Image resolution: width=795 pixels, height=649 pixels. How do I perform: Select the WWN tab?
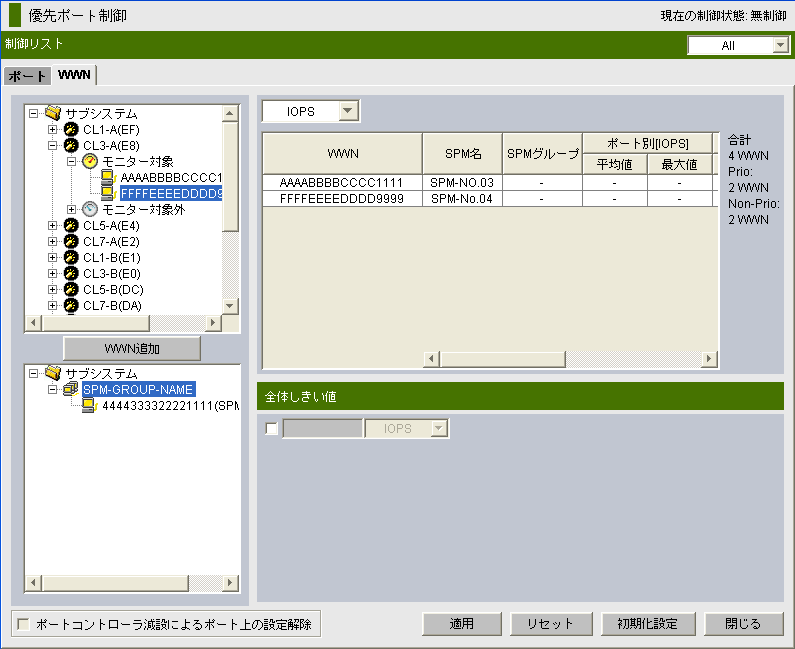pos(74,75)
